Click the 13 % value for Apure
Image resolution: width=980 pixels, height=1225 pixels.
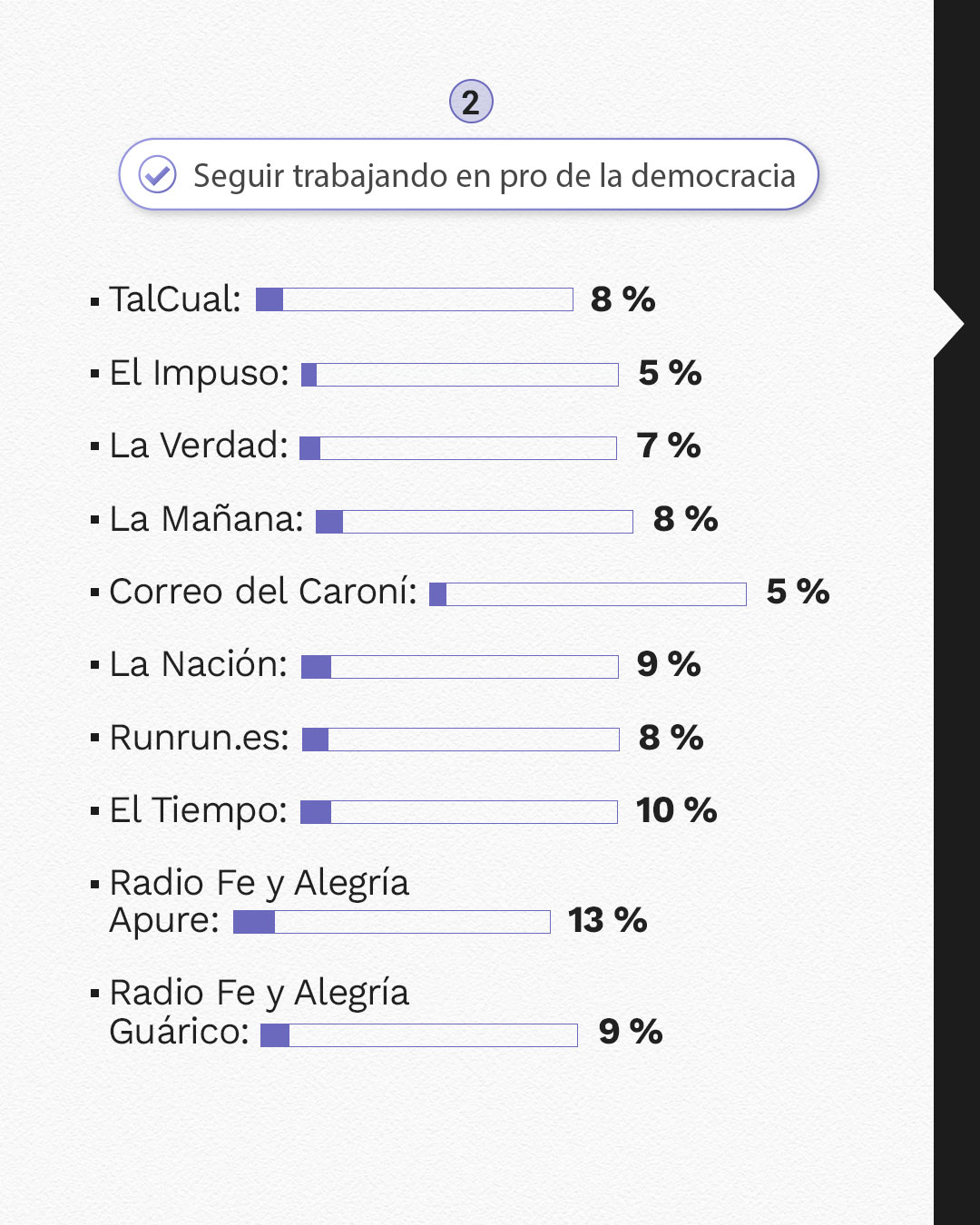(x=607, y=920)
